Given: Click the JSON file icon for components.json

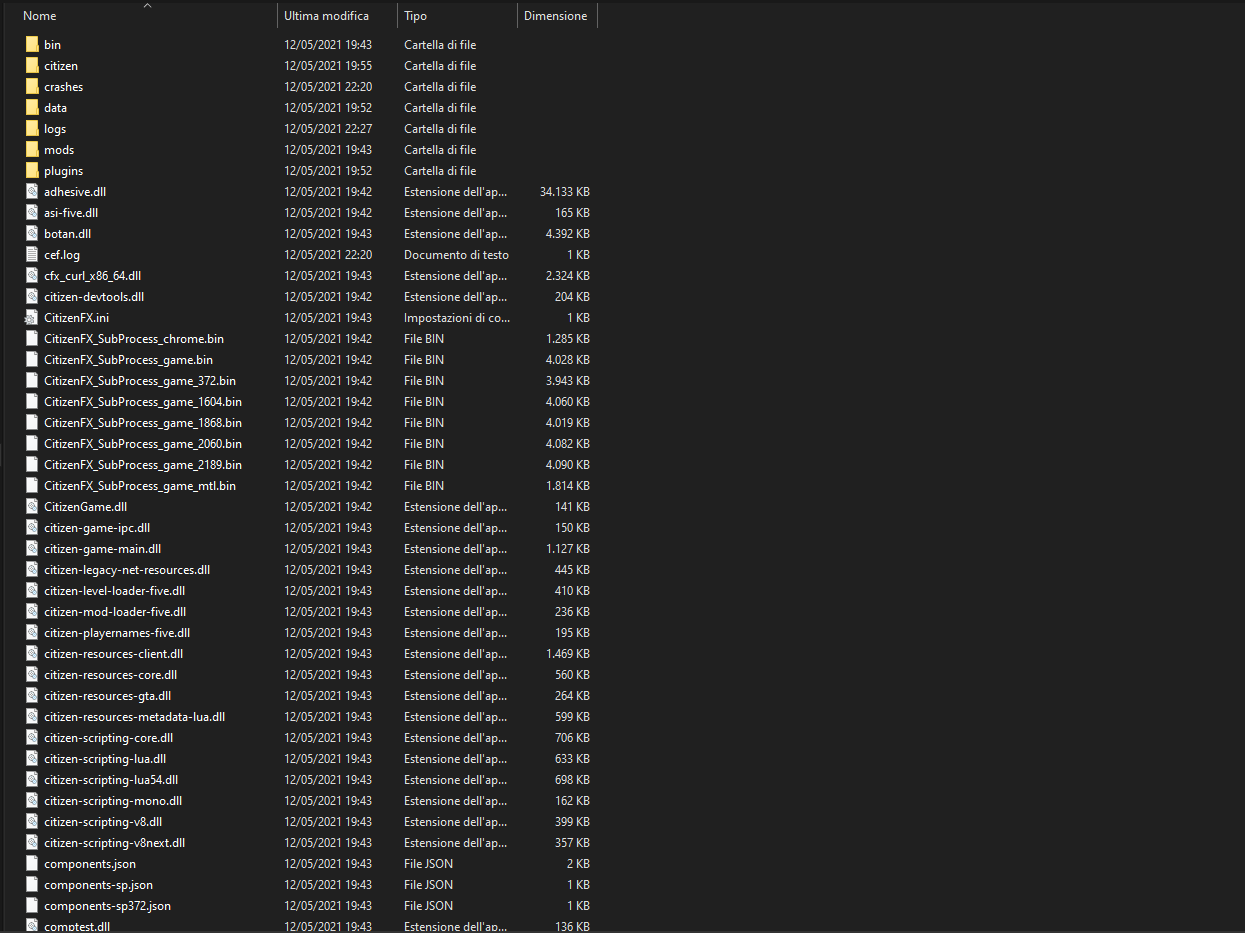Looking at the screenshot, I should pyautogui.click(x=31, y=863).
